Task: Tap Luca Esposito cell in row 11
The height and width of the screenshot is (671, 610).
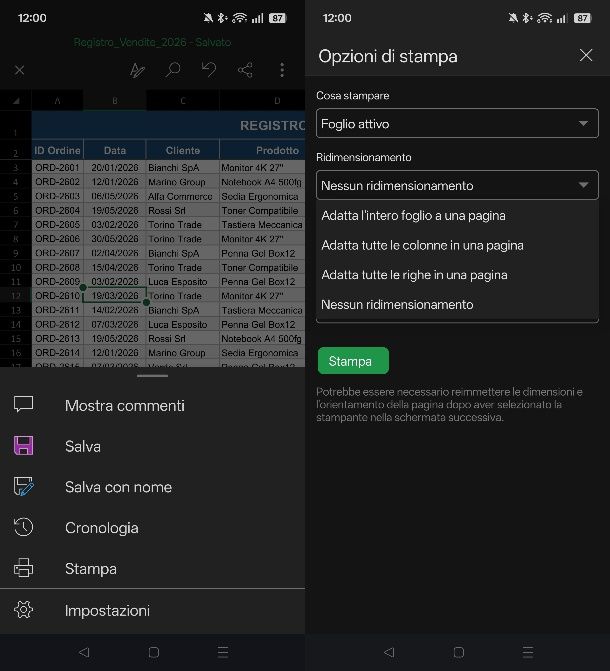Action: click(x=183, y=281)
